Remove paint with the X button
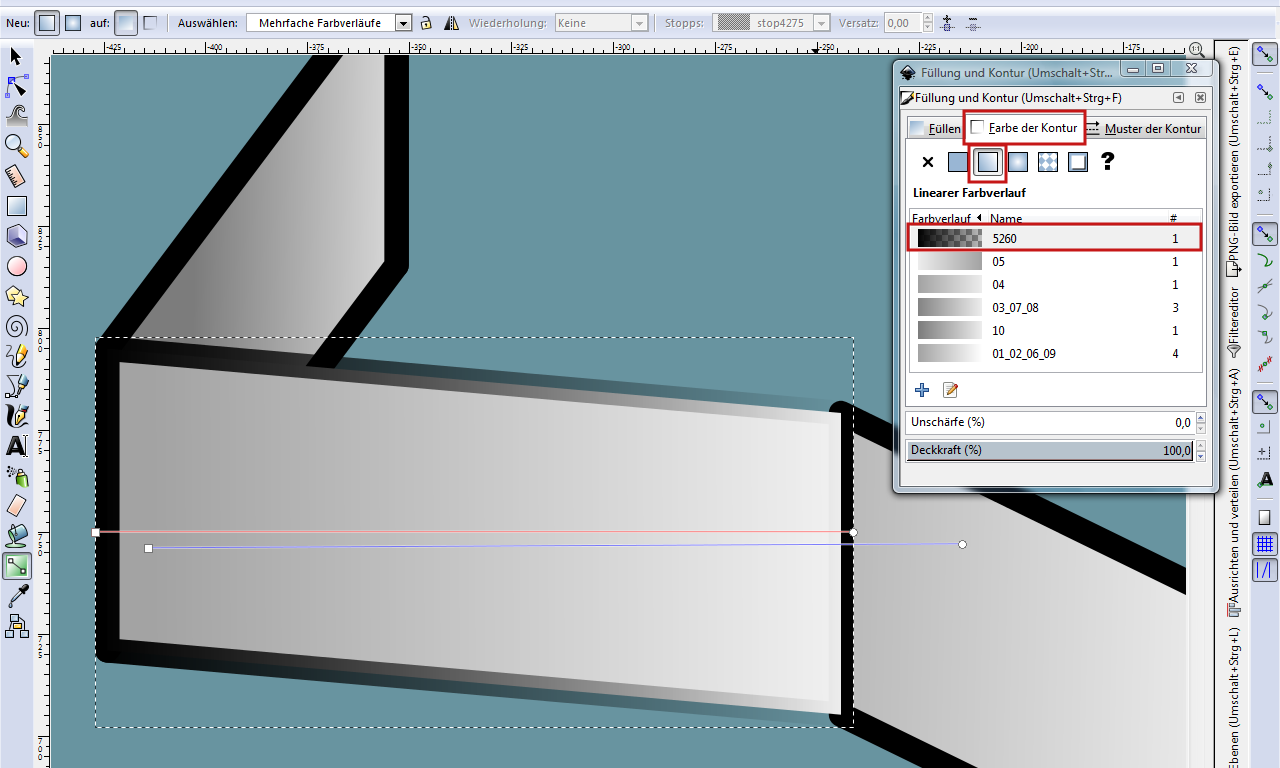 [928, 162]
